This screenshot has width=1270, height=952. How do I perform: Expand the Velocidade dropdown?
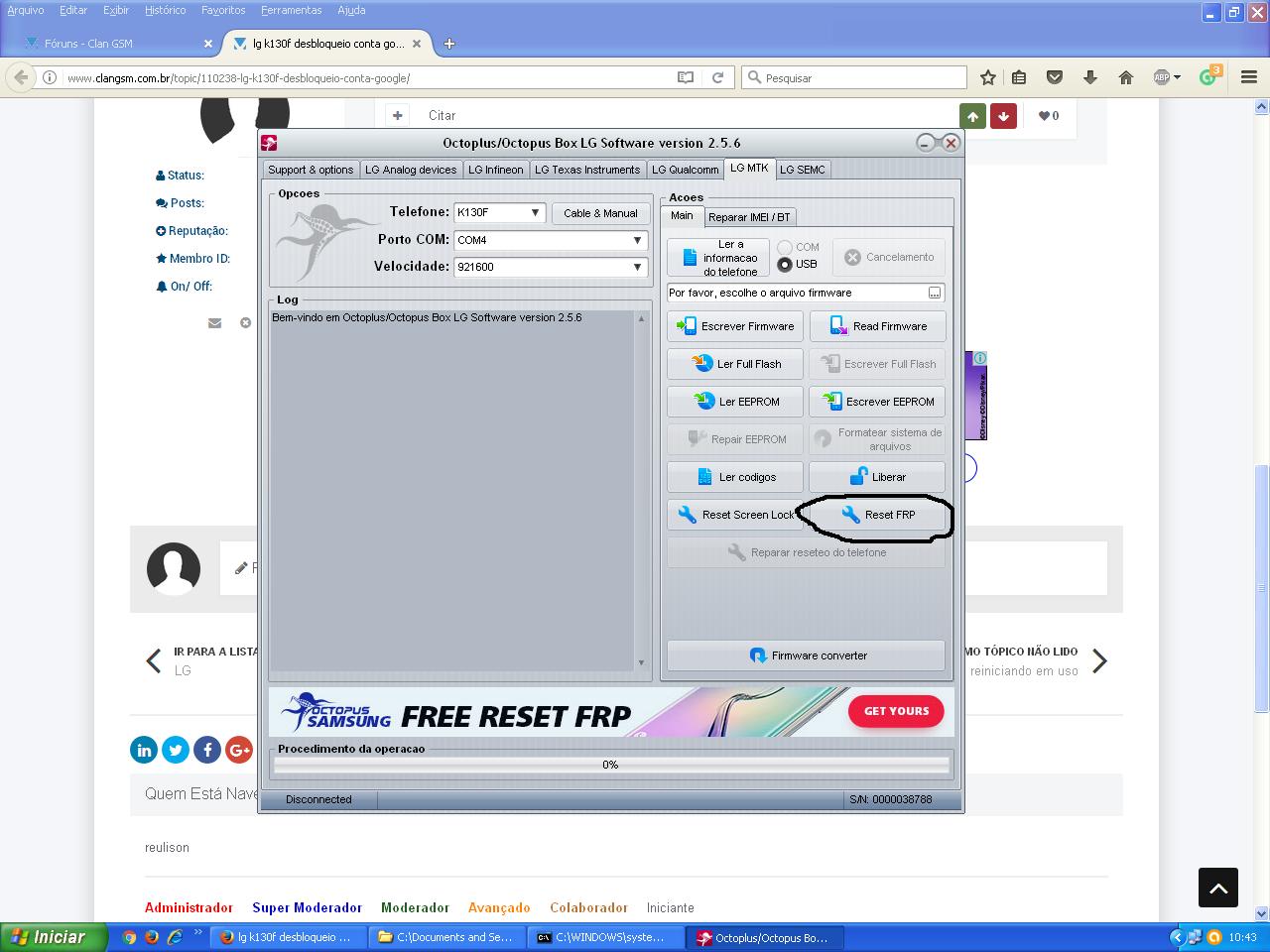click(551, 267)
